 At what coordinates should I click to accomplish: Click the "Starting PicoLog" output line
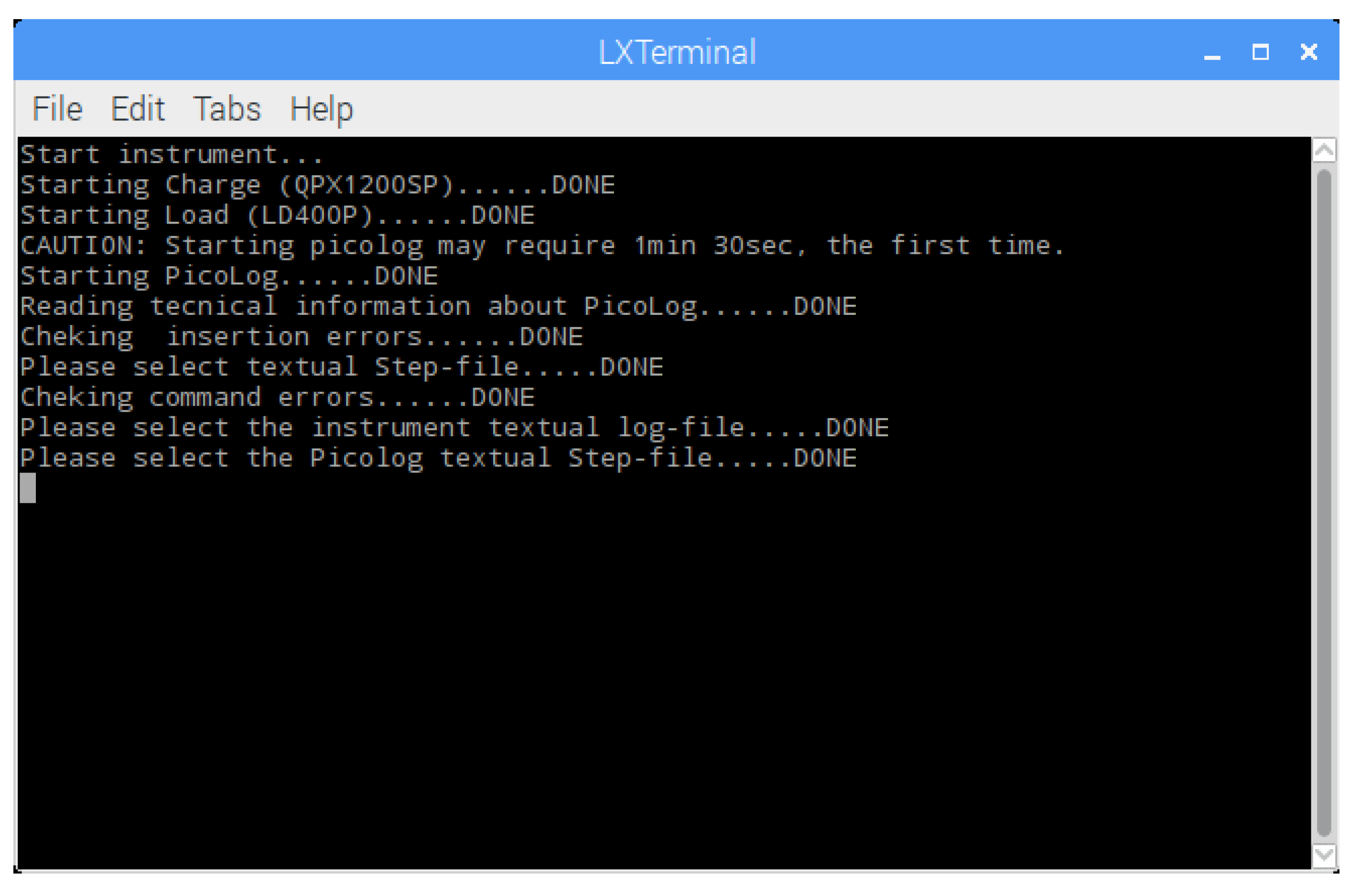click(228, 276)
